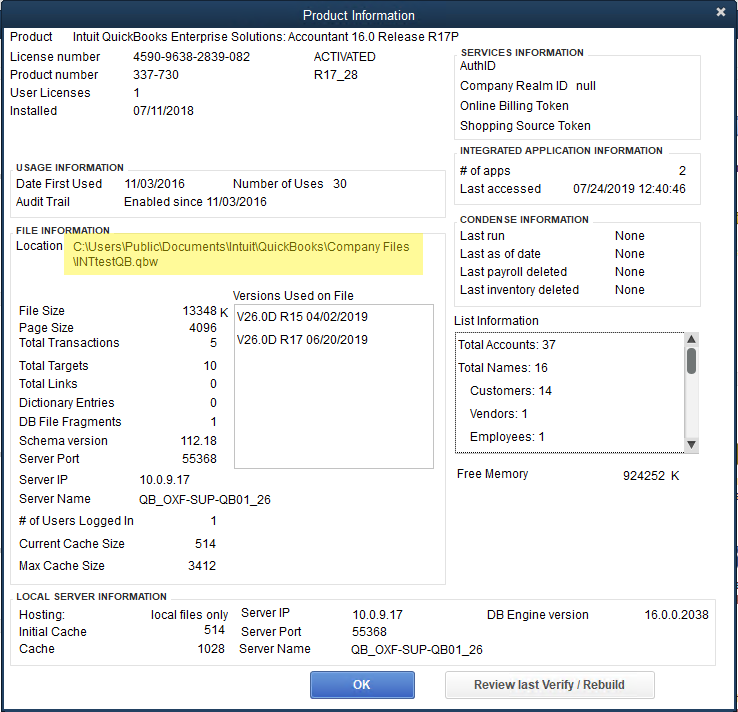Click File Size value 13348 K
738x712 pixels.
click(x=205, y=311)
